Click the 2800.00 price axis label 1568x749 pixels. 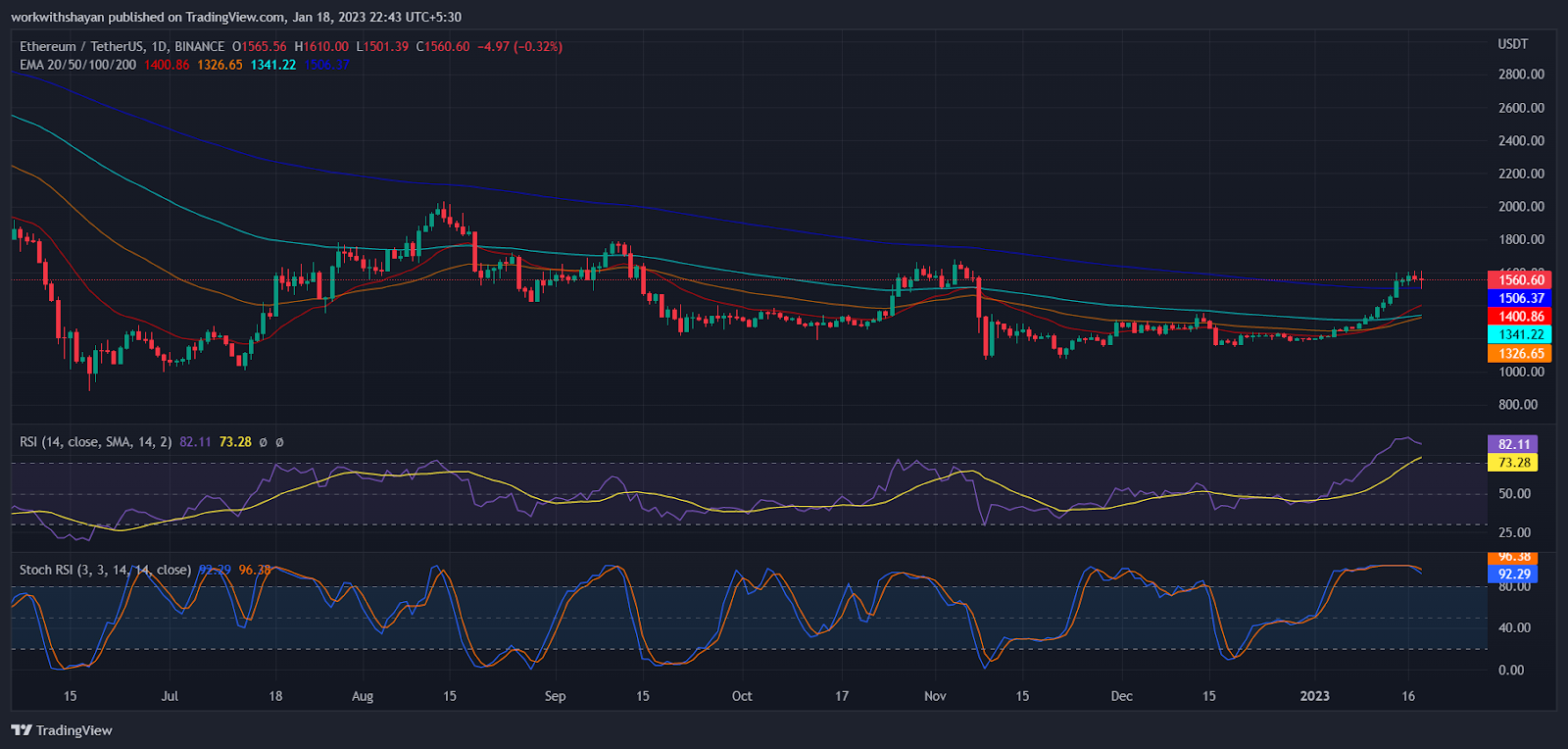coord(1521,75)
